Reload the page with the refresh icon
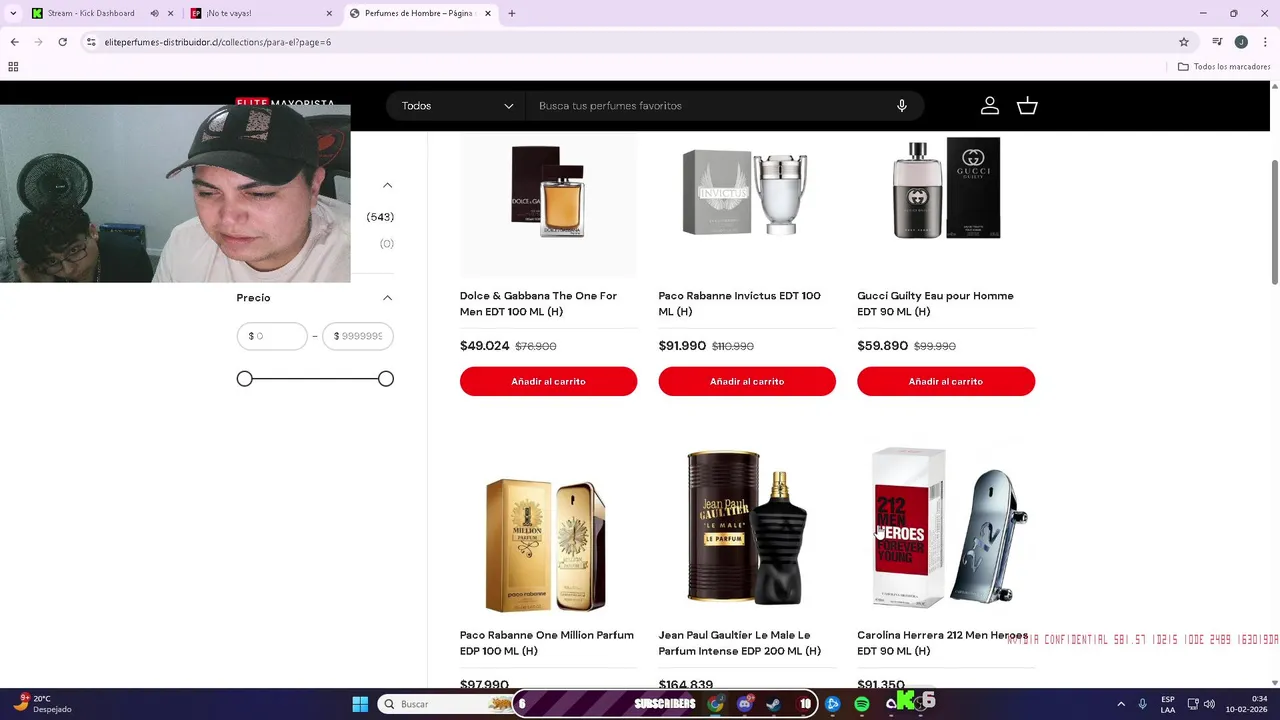This screenshot has height=720, width=1280. [x=62, y=42]
